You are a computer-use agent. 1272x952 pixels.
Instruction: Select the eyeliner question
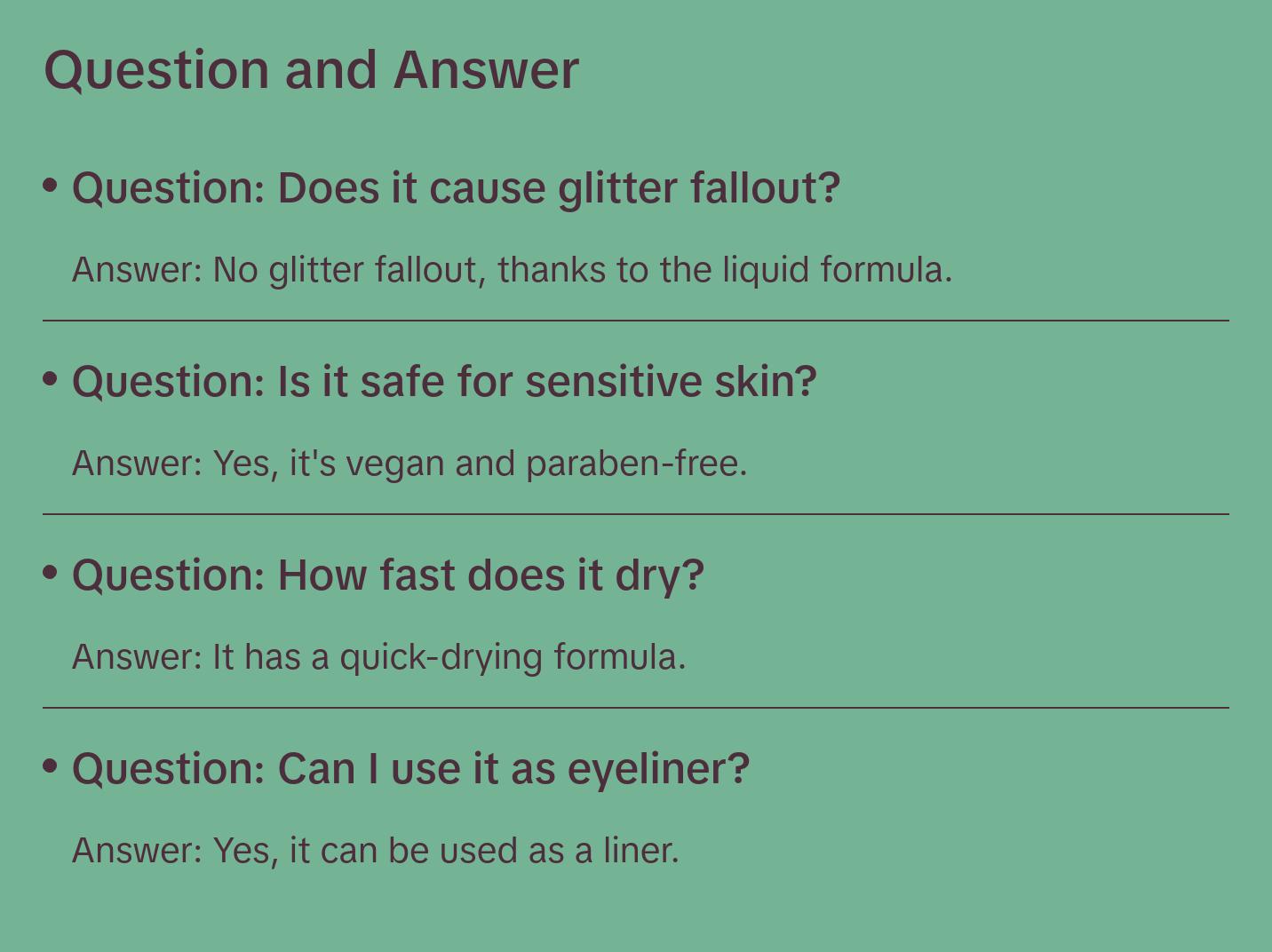(410, 769)
